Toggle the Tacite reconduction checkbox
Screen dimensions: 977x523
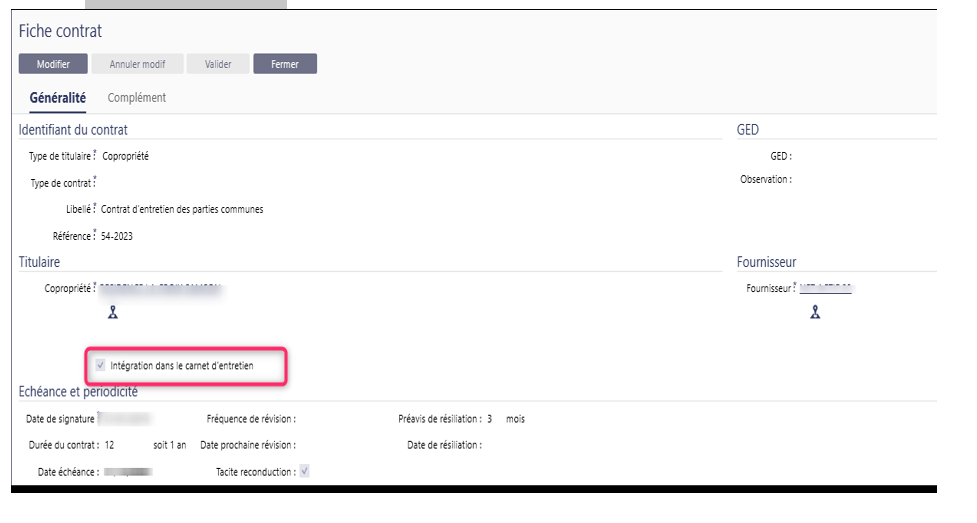pos(305,471)
